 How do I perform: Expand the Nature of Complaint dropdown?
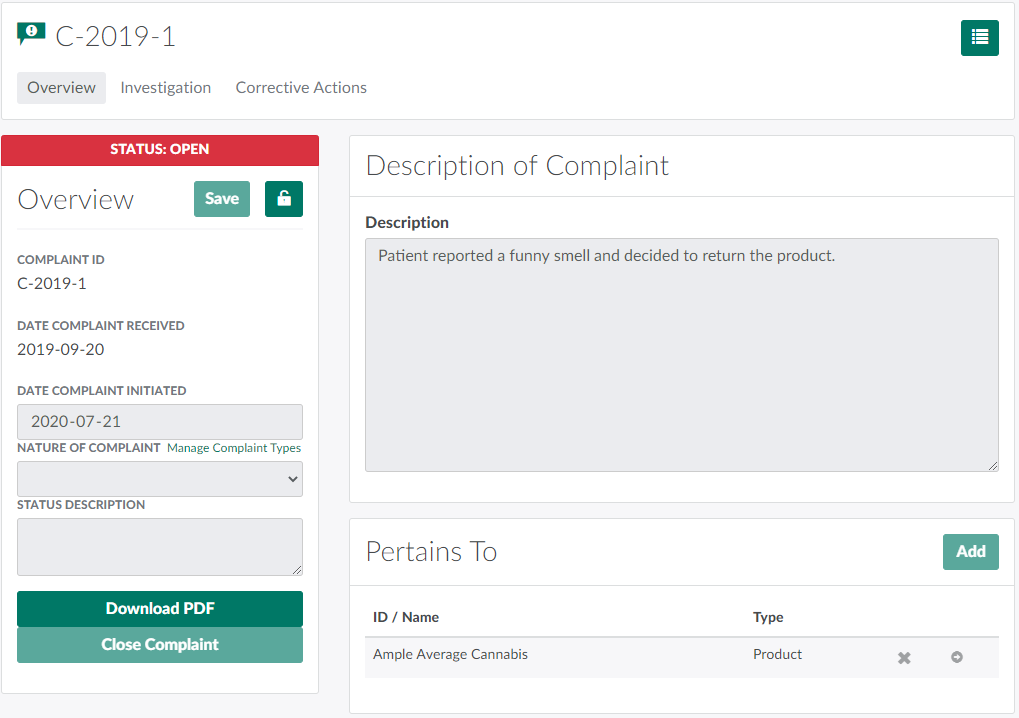click(x=160, y=479)
